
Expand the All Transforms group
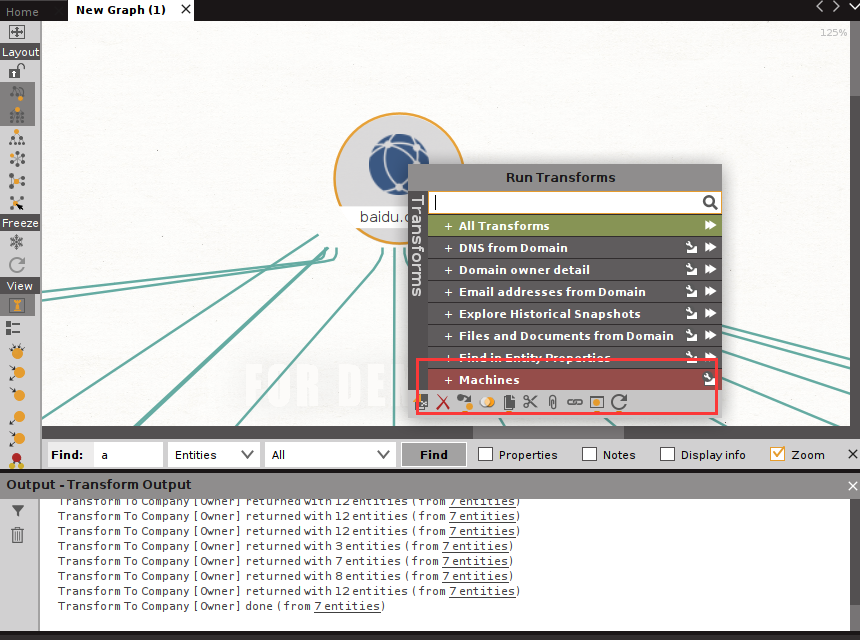click(448, 226)
